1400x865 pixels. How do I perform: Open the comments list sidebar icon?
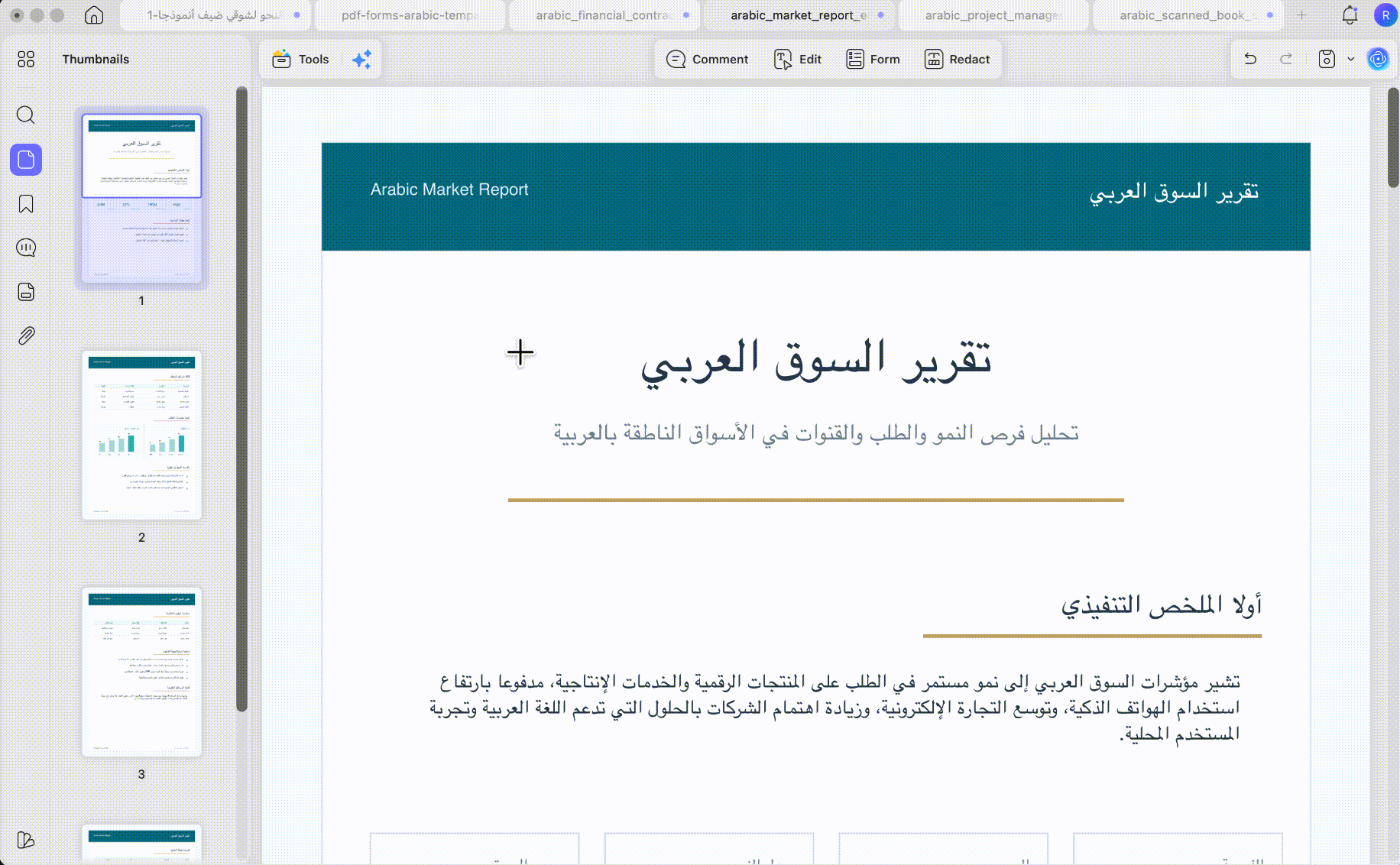pyautogui.click(x=26, y=248)
